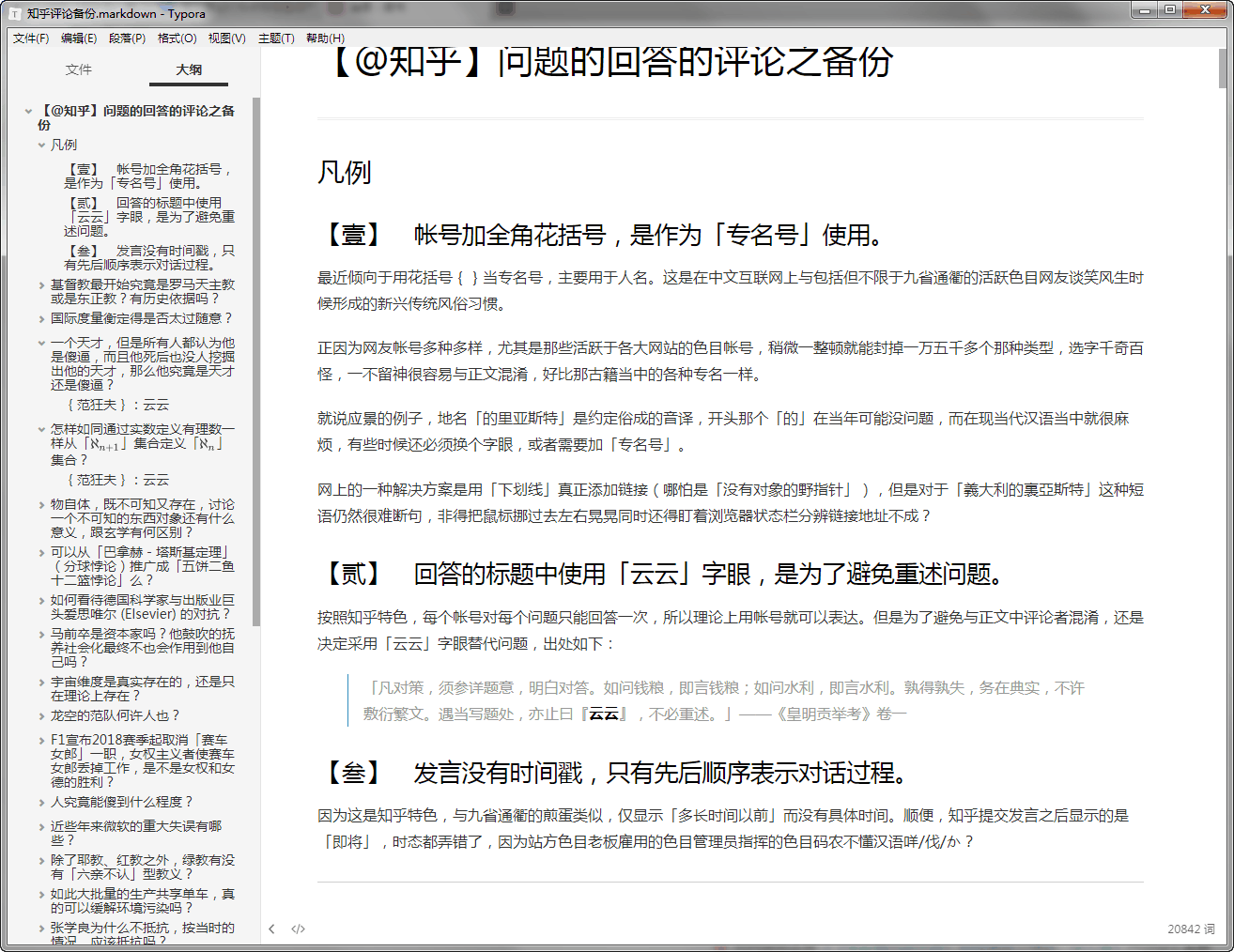This screenshot has height=952, width=1234.
Task: Expand the 可以从「巴拿赫-塔斯基定理」 outline item
Action: [x=41, y=553]
